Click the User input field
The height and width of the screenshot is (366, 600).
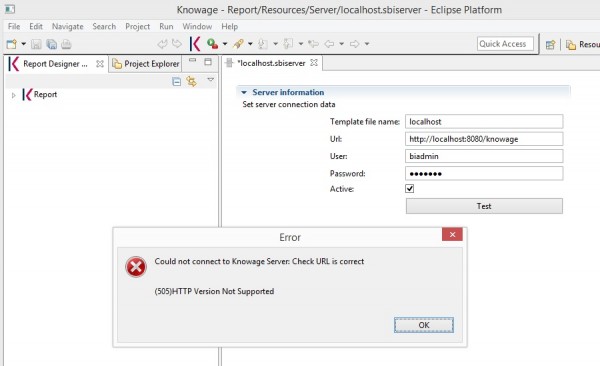[484, 156]
